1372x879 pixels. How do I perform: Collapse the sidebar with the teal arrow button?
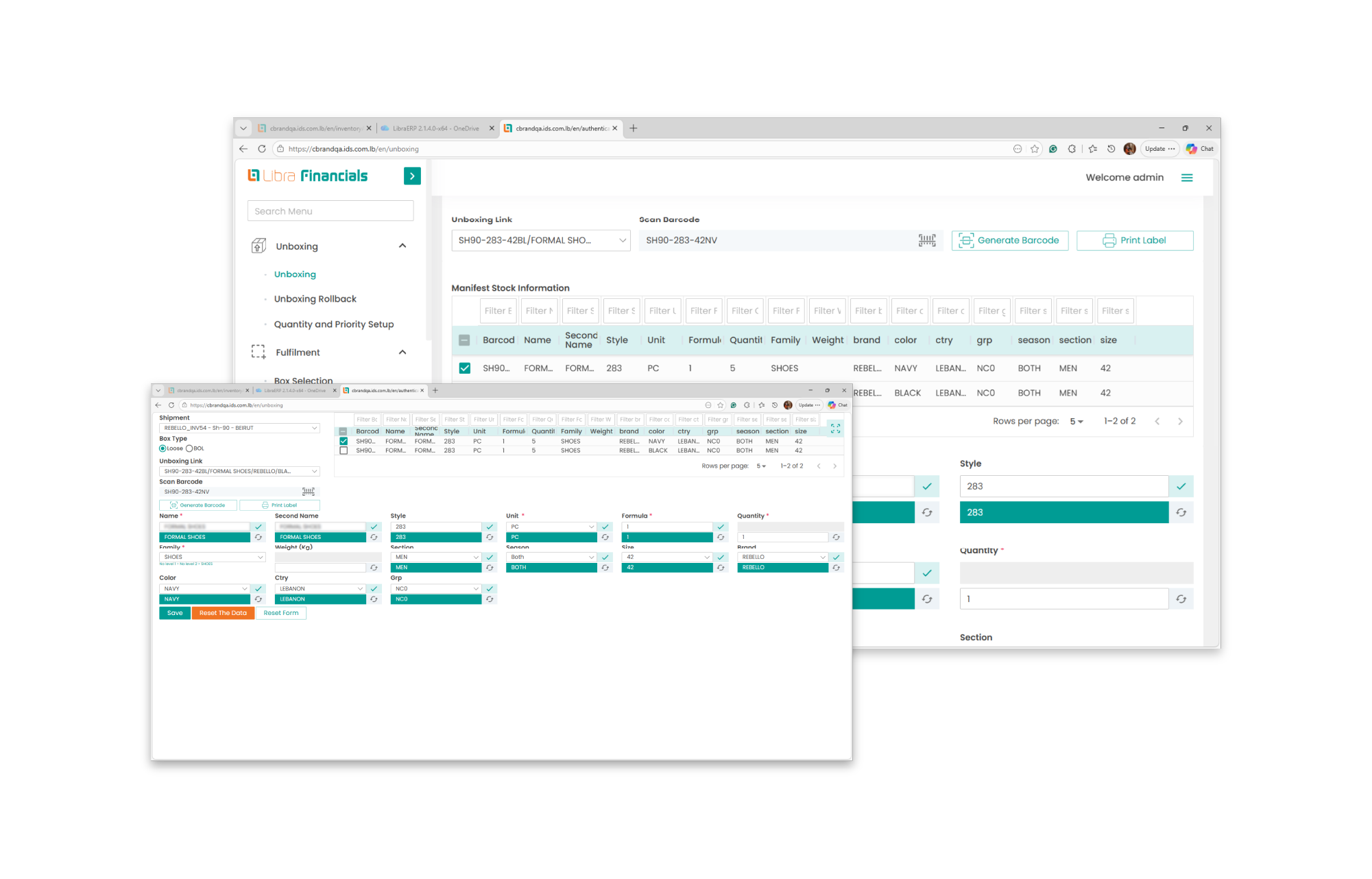412,176
